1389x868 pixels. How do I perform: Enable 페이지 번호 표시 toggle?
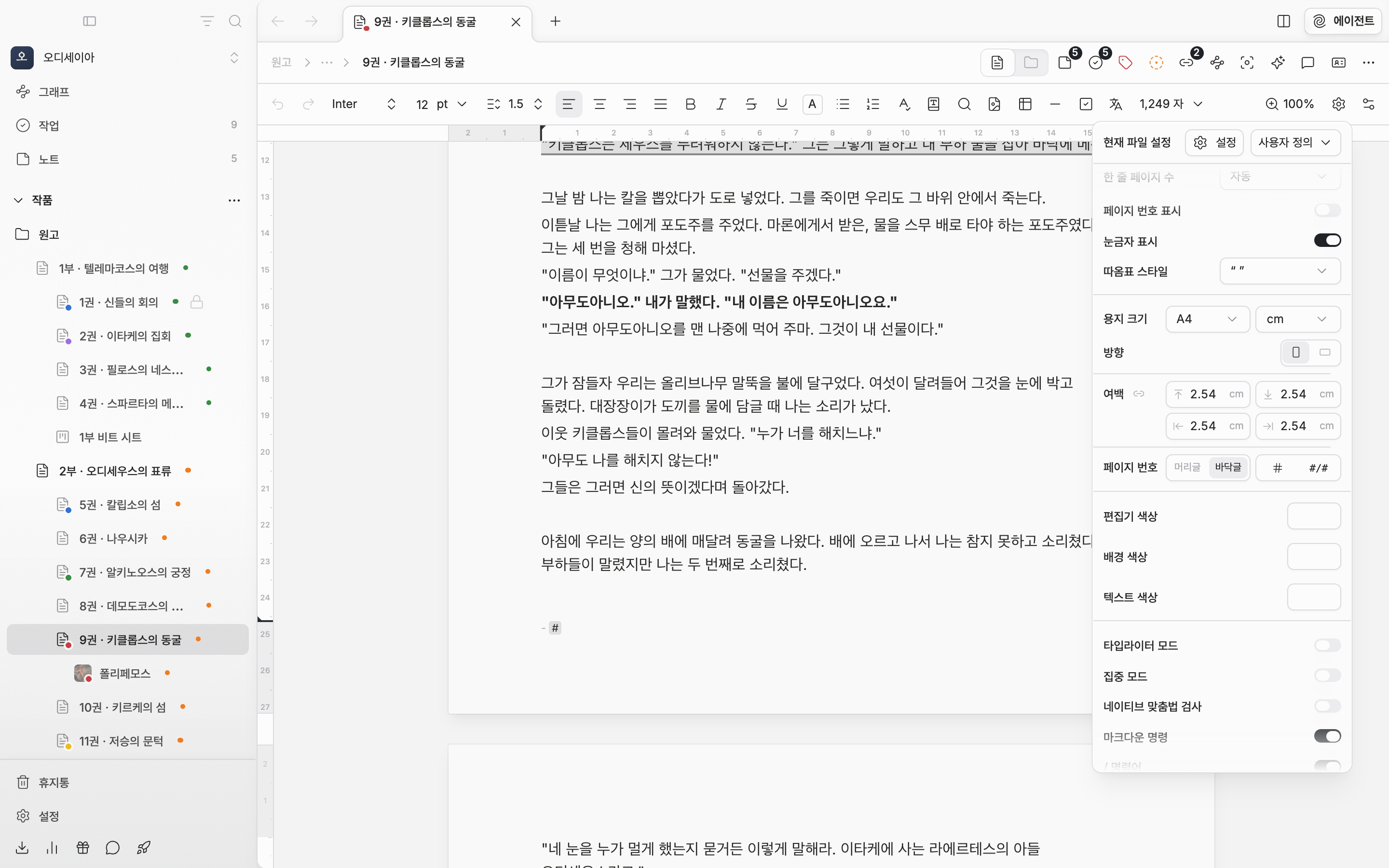(1327, 210)
